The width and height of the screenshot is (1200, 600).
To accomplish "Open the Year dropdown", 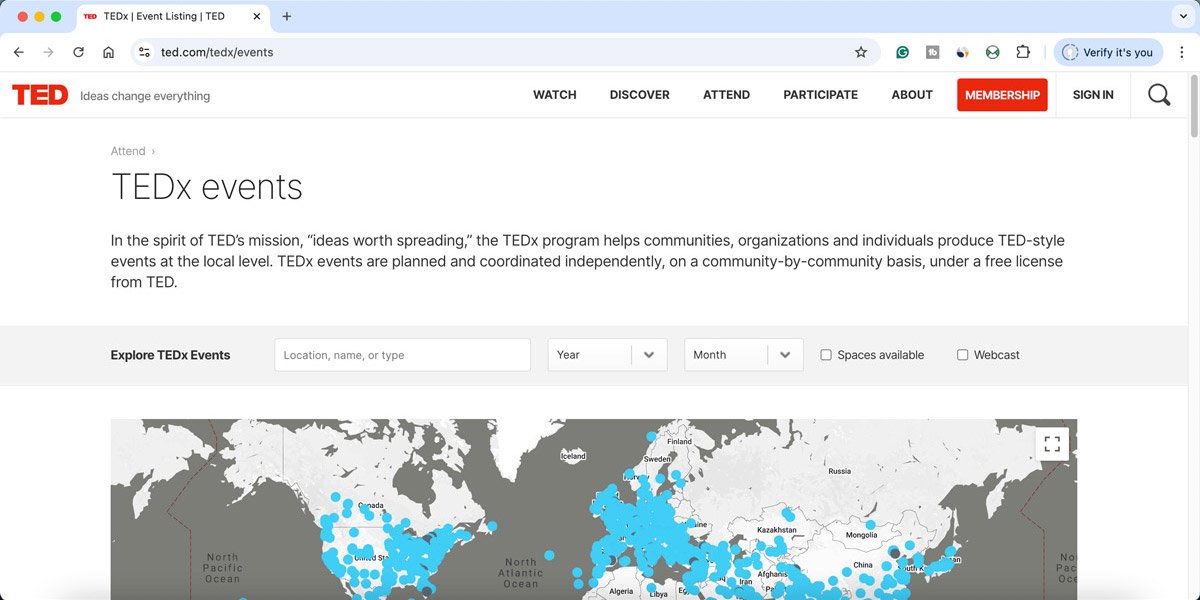I will pos(607,355).
